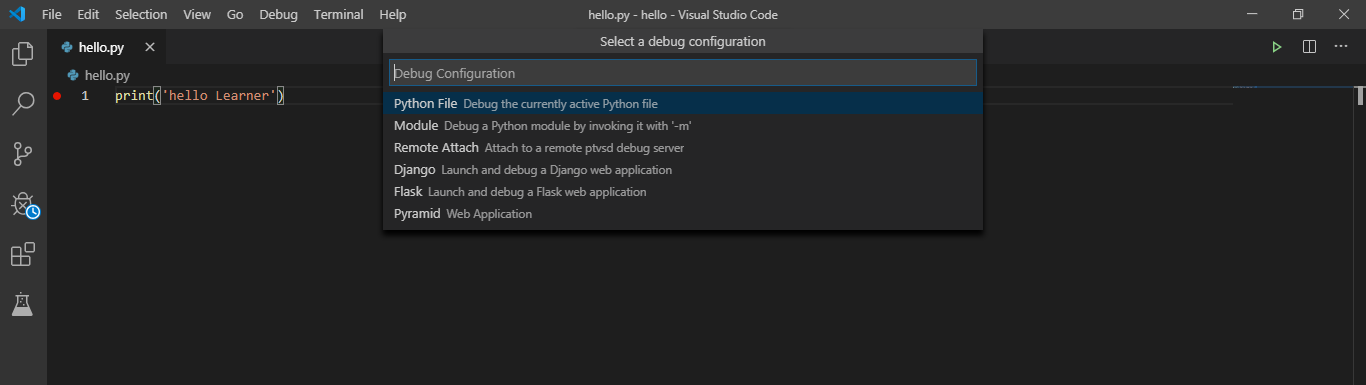Open the Debug view bug icon
This screenshot has height=385, width=1366.
tap(23, 205)
